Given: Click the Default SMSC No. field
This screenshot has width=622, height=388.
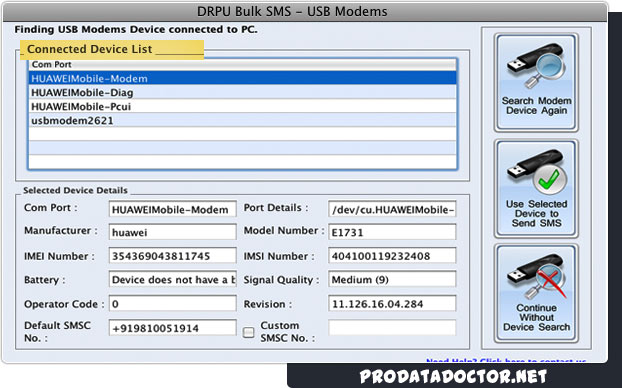Looking at the screenshot, I should pyautogui.click(x=173, y=328).
